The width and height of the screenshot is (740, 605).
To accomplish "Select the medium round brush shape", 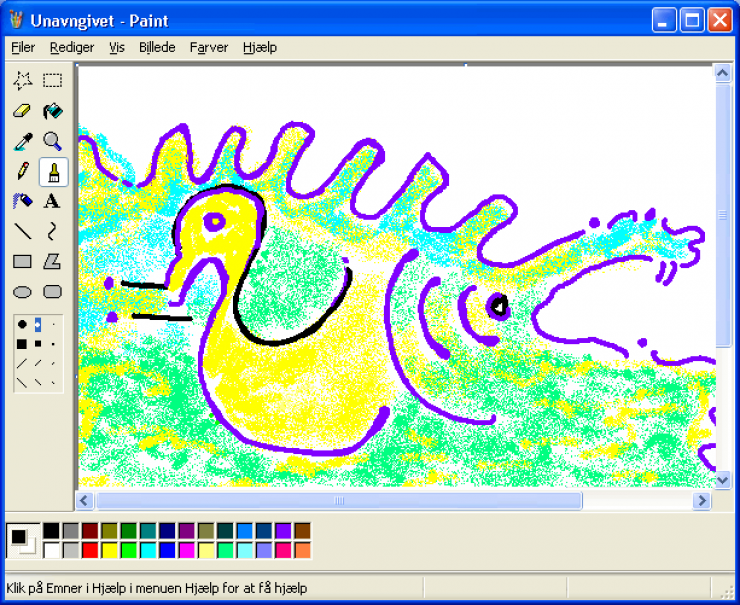I will click(x=38, y=325).
